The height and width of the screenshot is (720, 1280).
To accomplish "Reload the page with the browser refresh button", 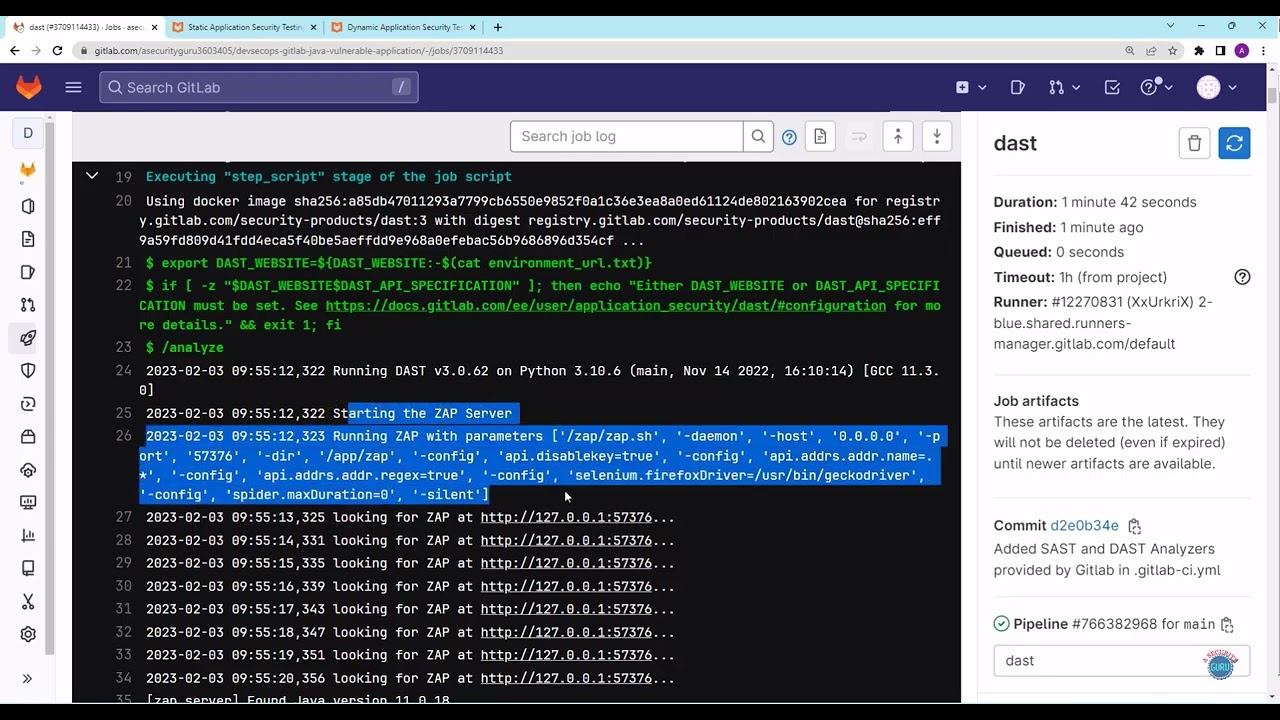I will (57, 51).
